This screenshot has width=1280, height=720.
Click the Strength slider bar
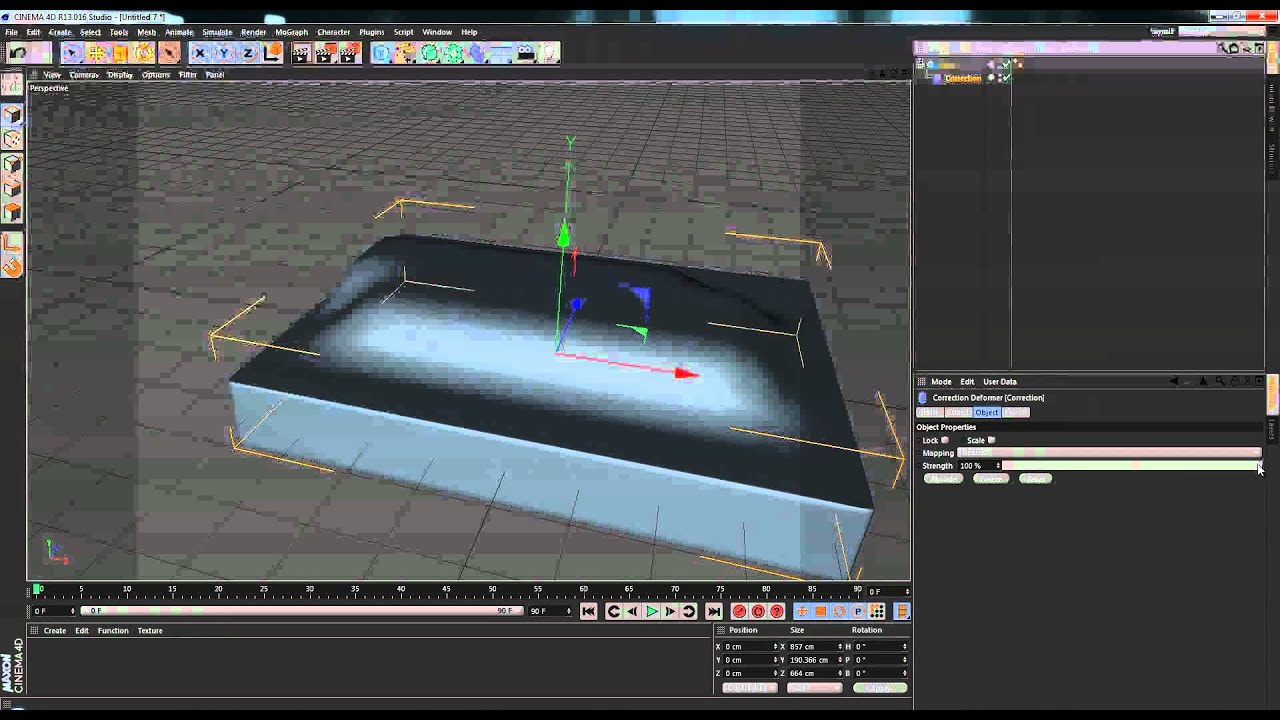[x=1130, y=466]
